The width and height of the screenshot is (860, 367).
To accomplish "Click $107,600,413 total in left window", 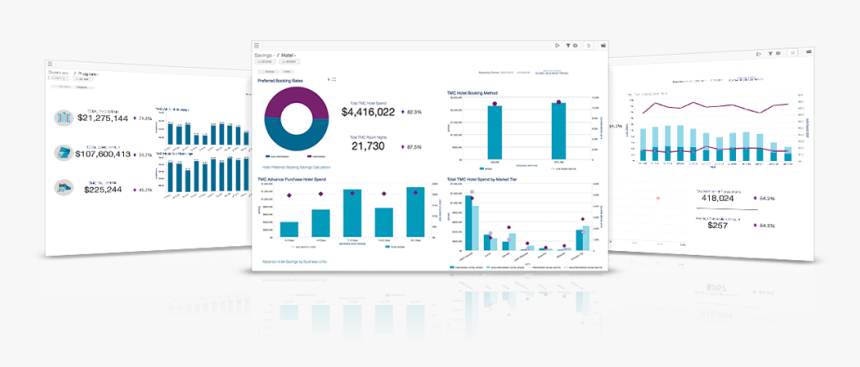I will (104, 154).
